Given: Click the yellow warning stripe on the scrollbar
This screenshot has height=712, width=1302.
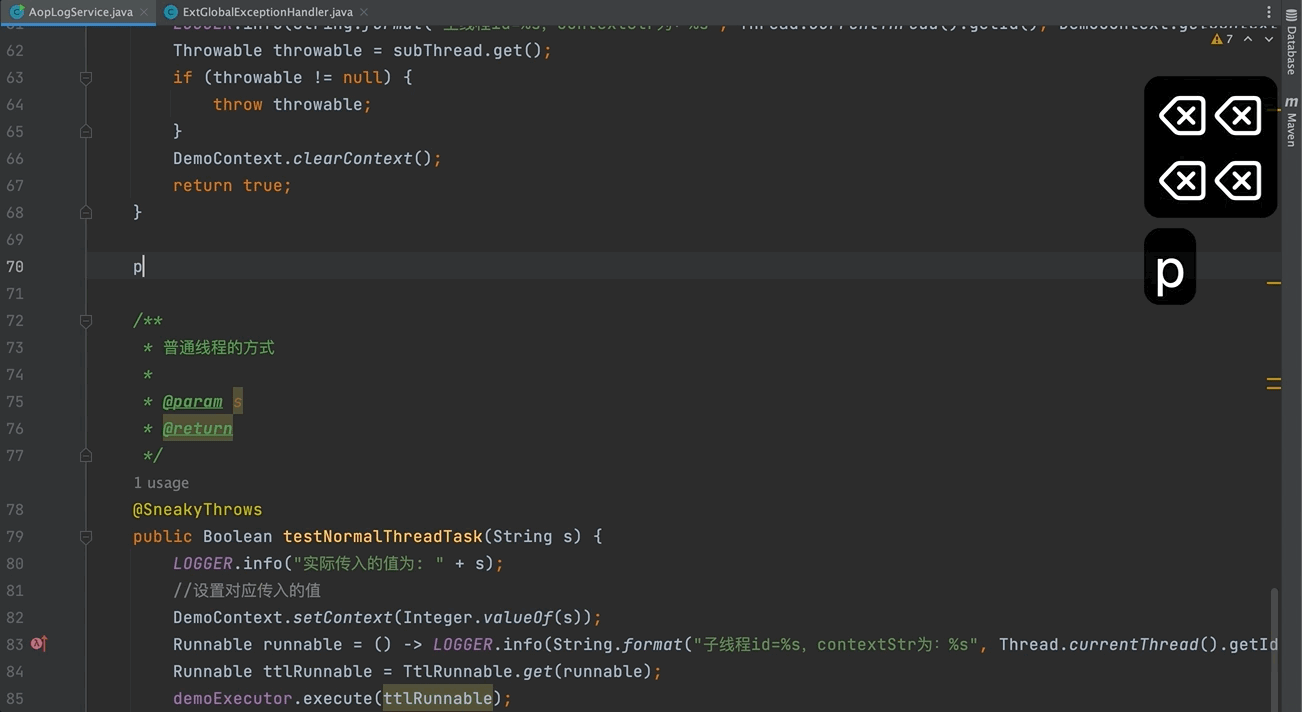Looking at the screenshot, I should pos(1274,283).
